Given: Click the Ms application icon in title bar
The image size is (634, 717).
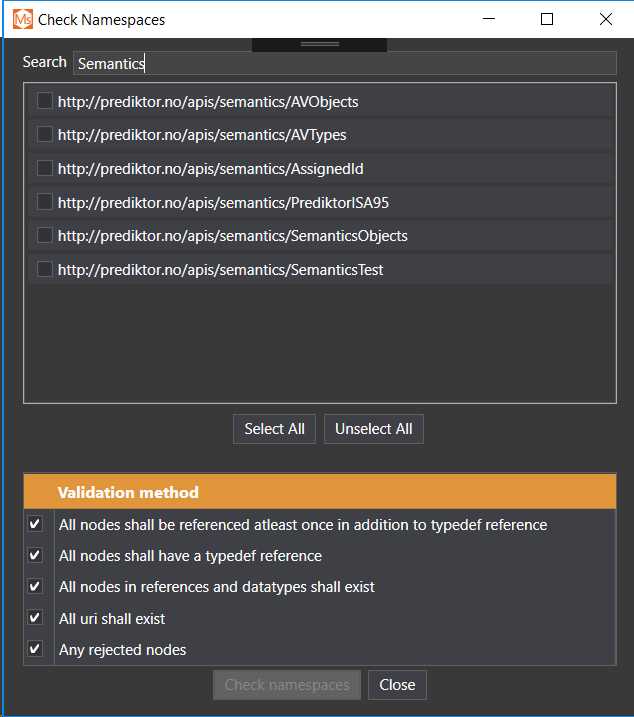Looking at the screenshot, I should pos(21,19).
